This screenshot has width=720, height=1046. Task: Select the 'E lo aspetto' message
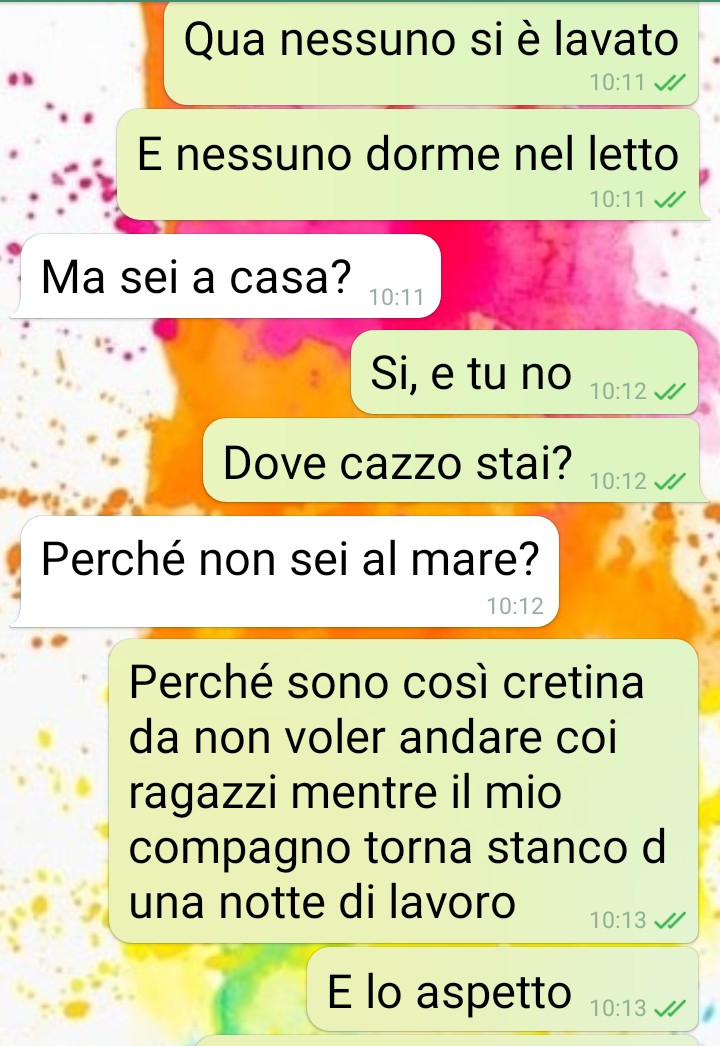pyautogui.click(x=503, y=990)
